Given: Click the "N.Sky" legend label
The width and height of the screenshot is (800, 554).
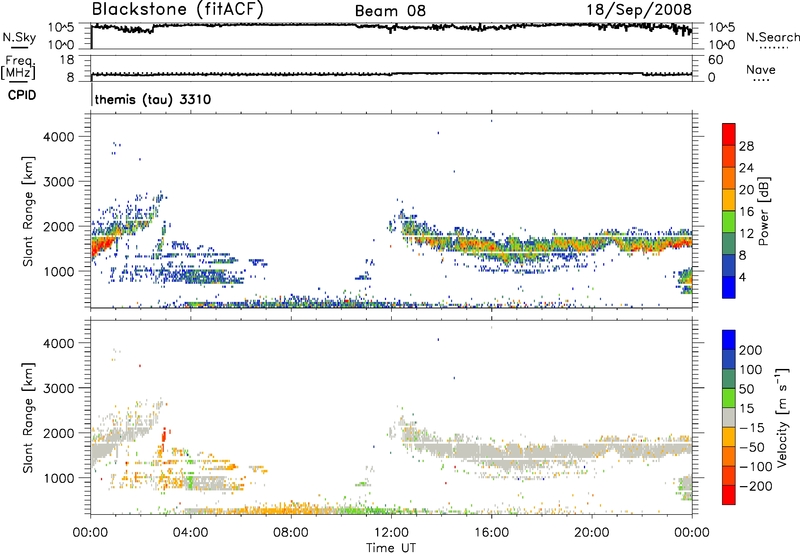Looking at the screenshot, I should pyautogui.click(x=19, y=37).
